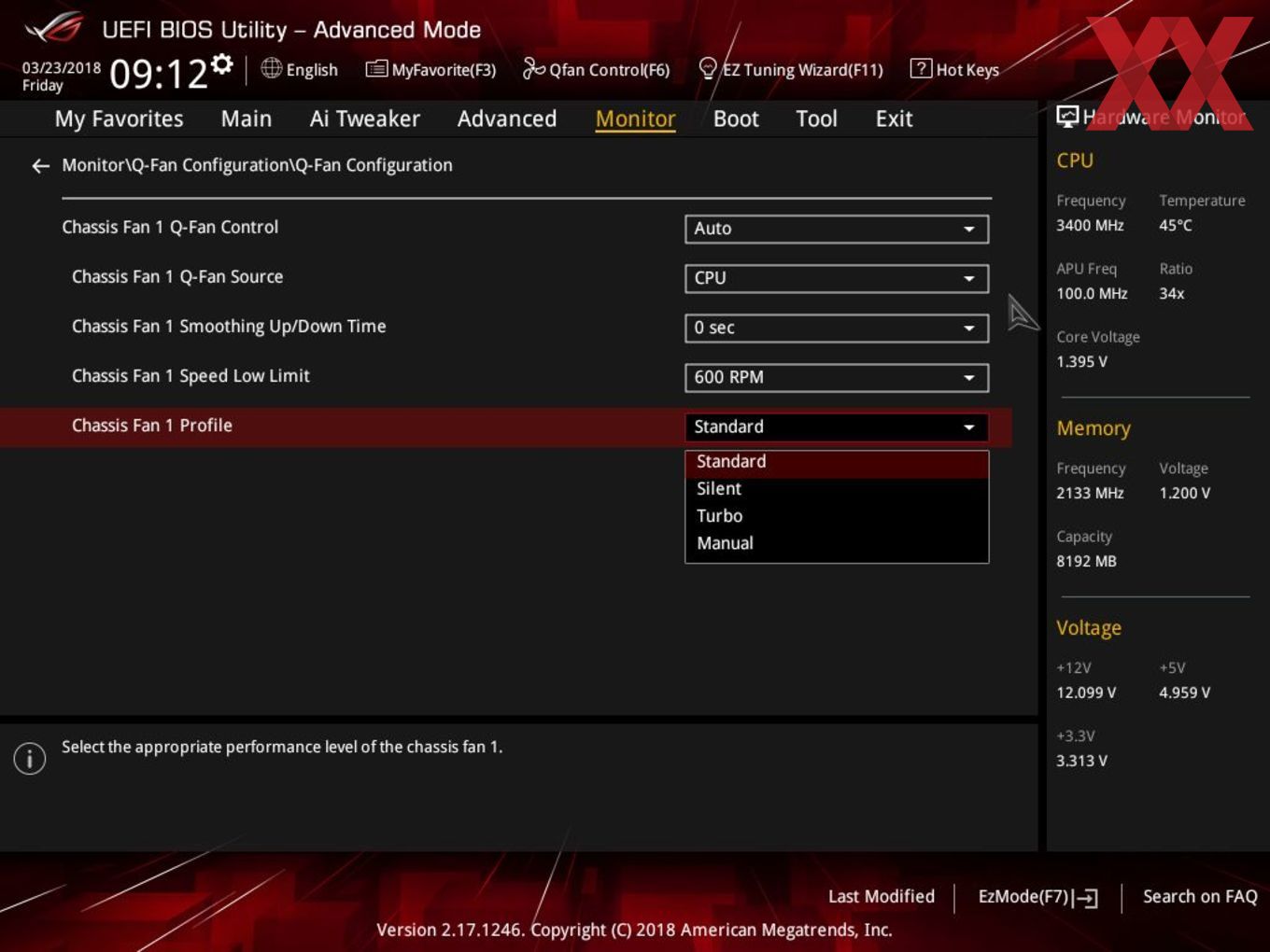
Task: Open Chassis Fan 1 Q-Fan Control dropdown
Action: pos(837,229)
